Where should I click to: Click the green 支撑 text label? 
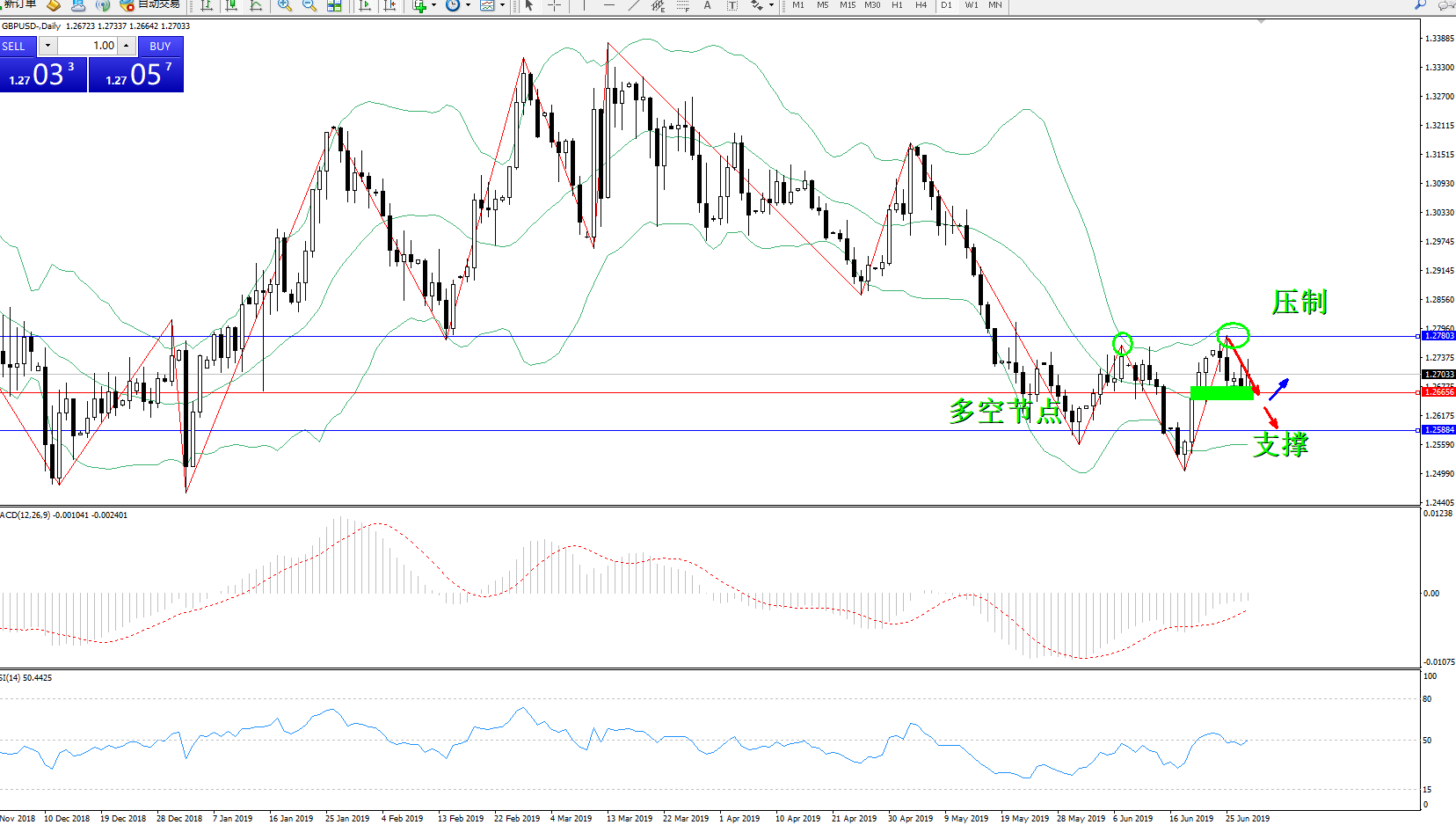(x=1281, y=444)
